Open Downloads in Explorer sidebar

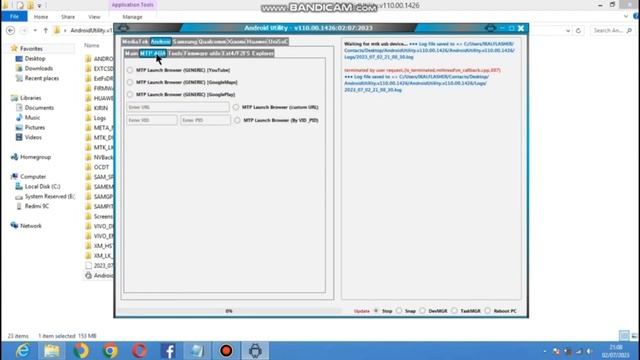tap(39, 68)
